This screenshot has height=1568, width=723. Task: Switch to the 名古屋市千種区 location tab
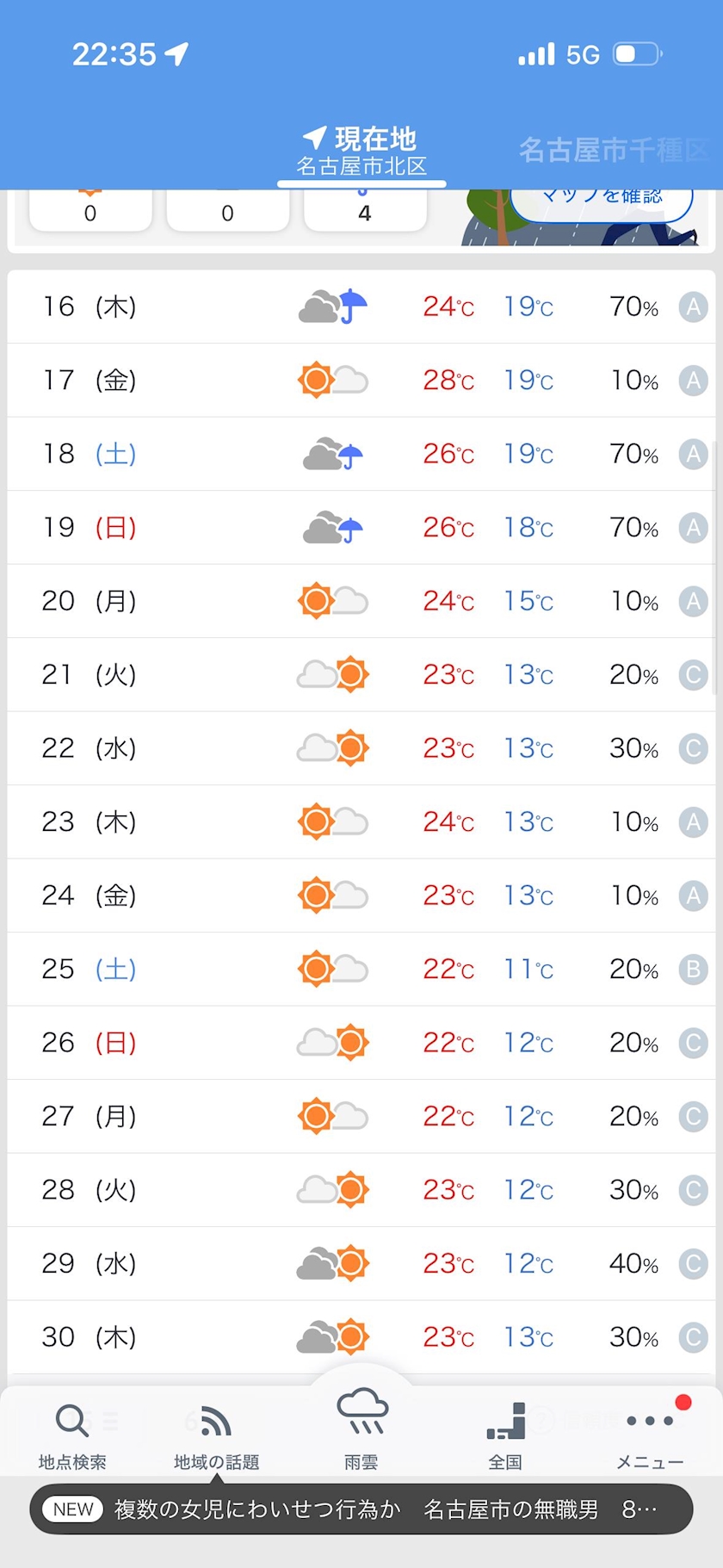(614, 150)
